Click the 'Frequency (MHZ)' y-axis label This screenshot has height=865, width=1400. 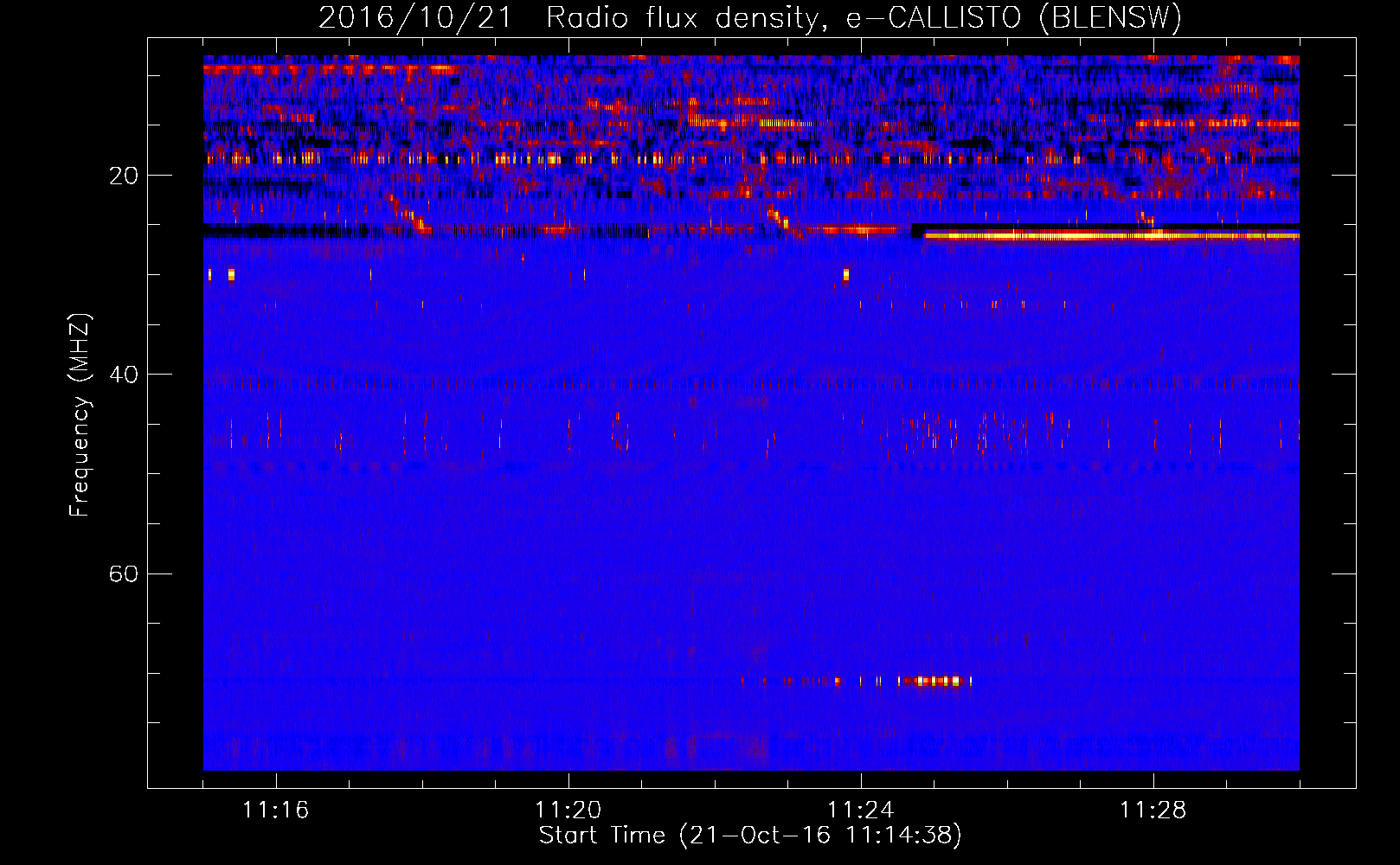click(80, 416)
